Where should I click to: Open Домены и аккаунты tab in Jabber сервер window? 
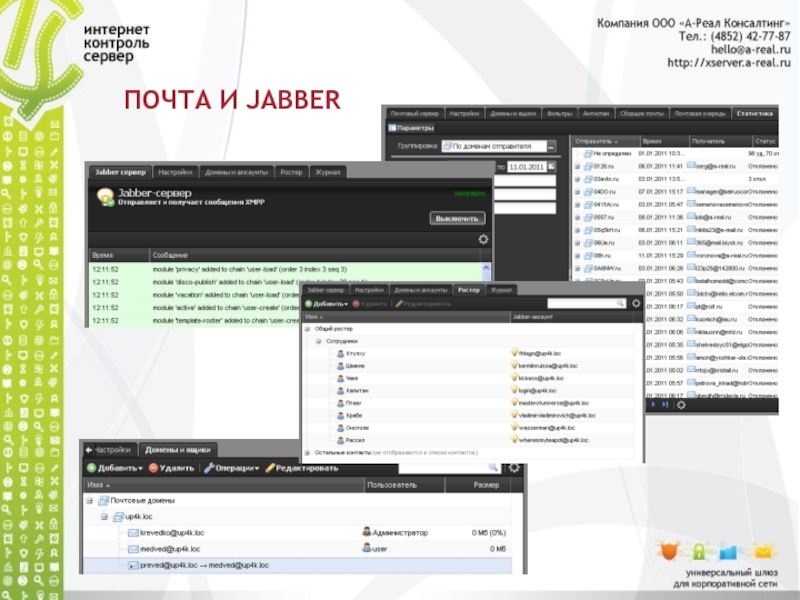tap(236, 172)
